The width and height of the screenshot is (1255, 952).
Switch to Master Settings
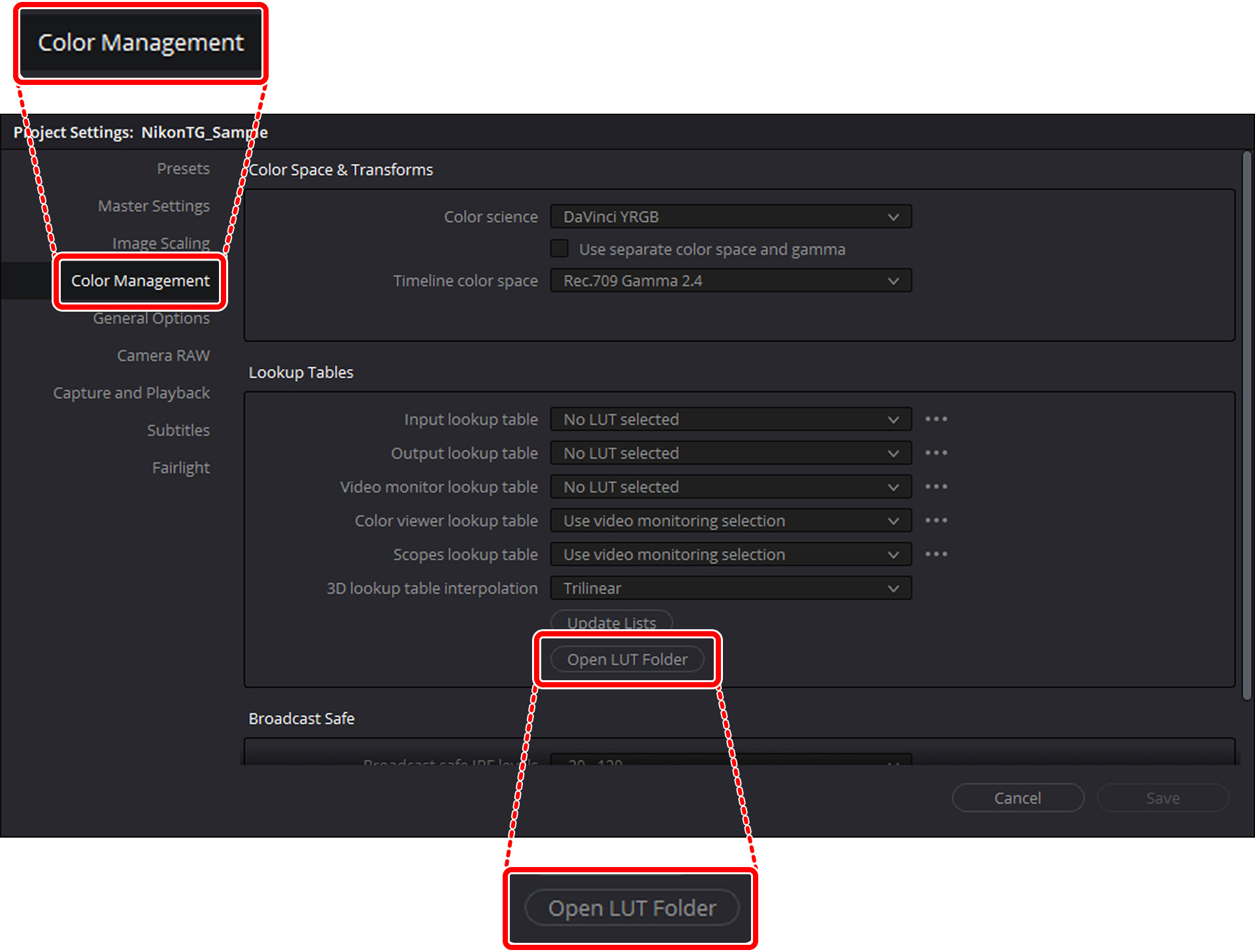coord(153,205)
